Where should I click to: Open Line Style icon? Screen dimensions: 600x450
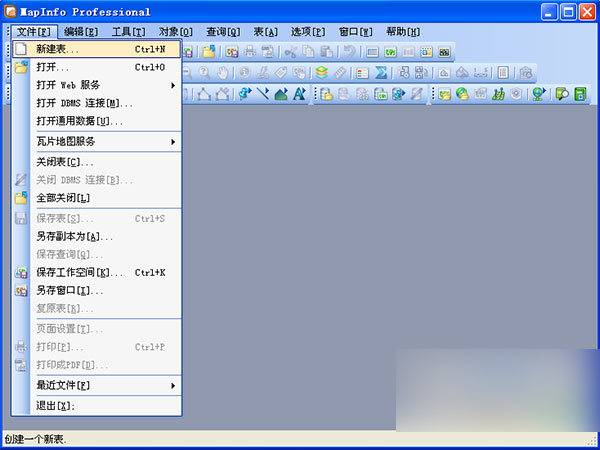[x=263, y=93]
